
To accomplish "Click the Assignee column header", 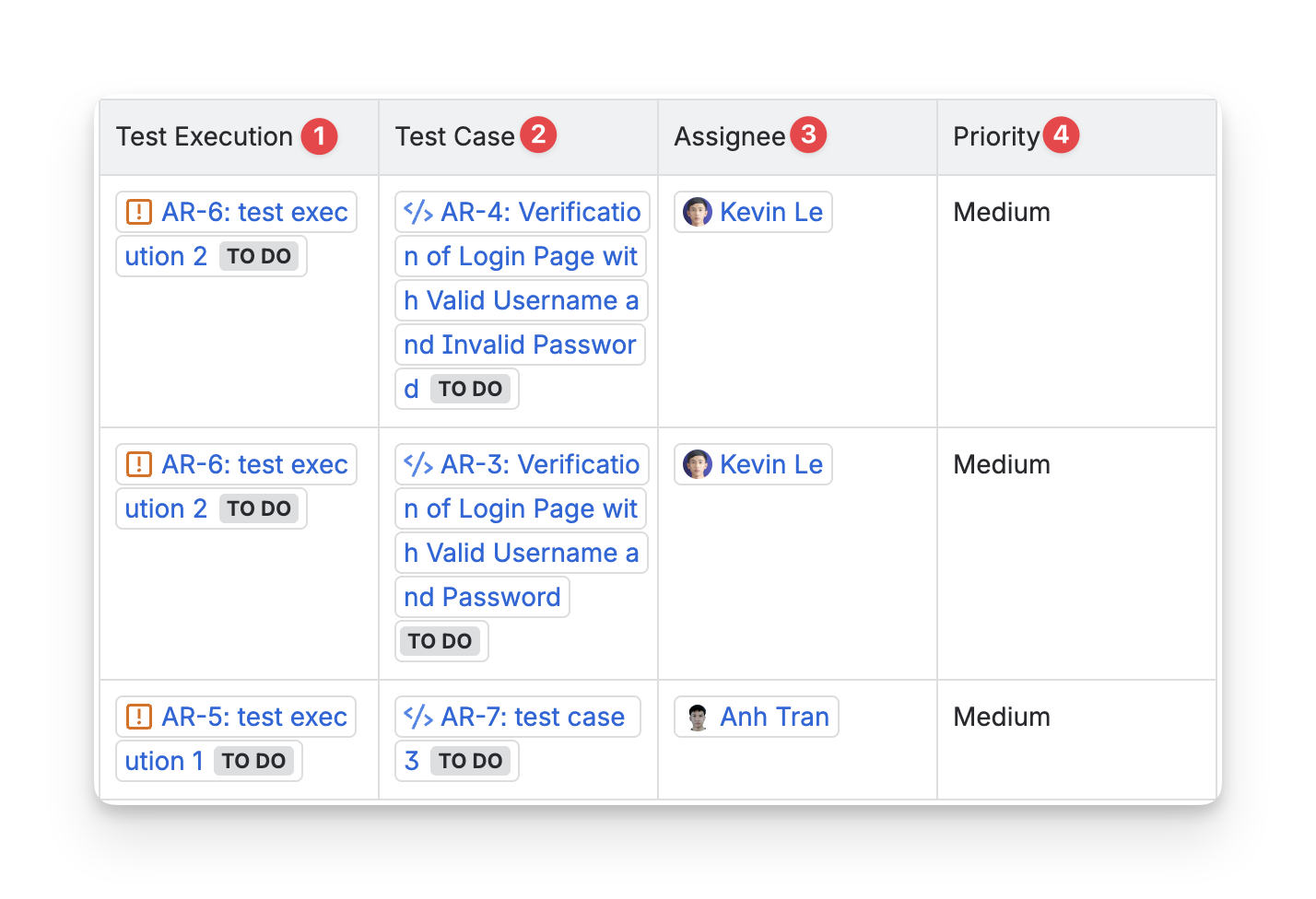I will coord(729,136).
